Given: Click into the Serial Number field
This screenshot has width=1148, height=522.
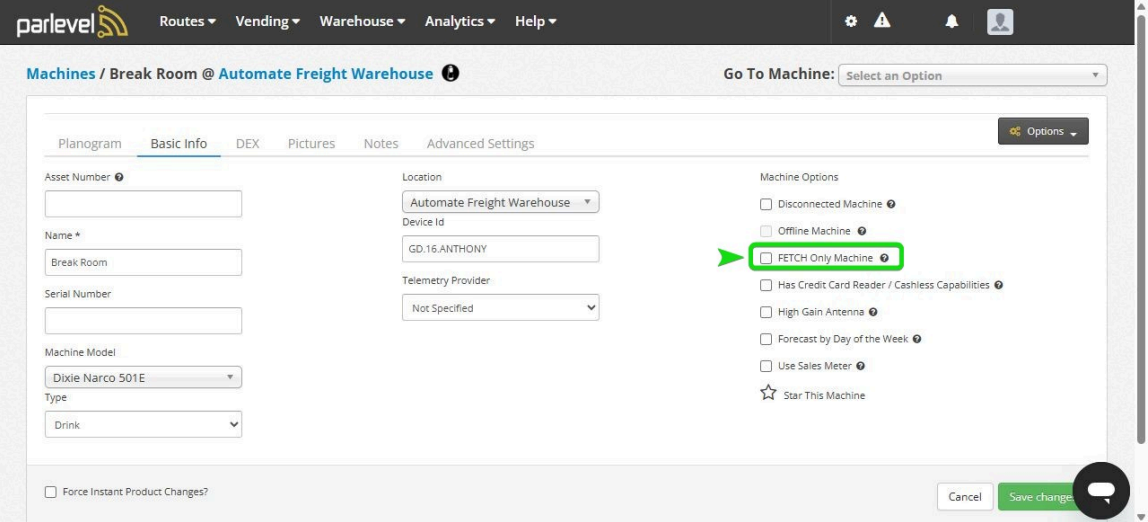Looking at the screenshot, I should 143,320.
